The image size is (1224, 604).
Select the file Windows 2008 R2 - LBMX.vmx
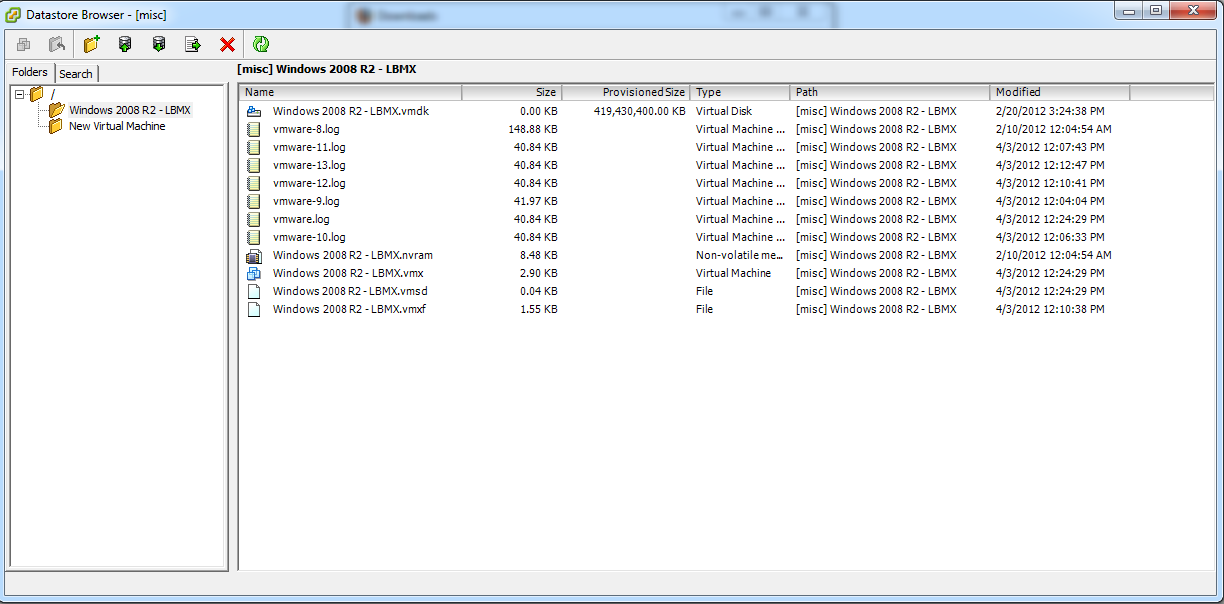click(x=350, y=273)
